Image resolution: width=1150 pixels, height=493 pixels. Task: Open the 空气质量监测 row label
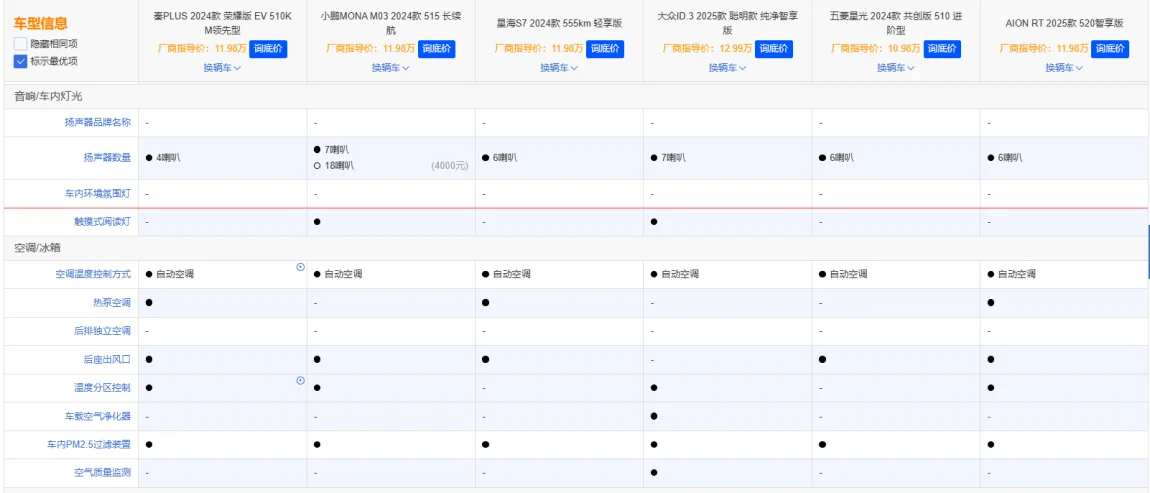(x=102, y=473)
